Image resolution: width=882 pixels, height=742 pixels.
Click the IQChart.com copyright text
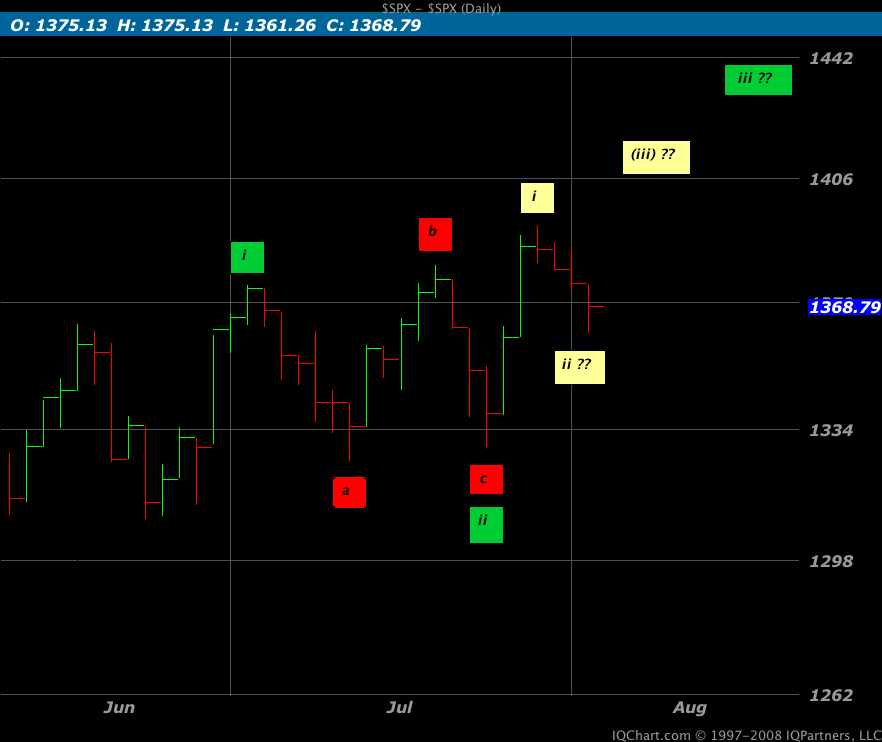click(746, 735)
